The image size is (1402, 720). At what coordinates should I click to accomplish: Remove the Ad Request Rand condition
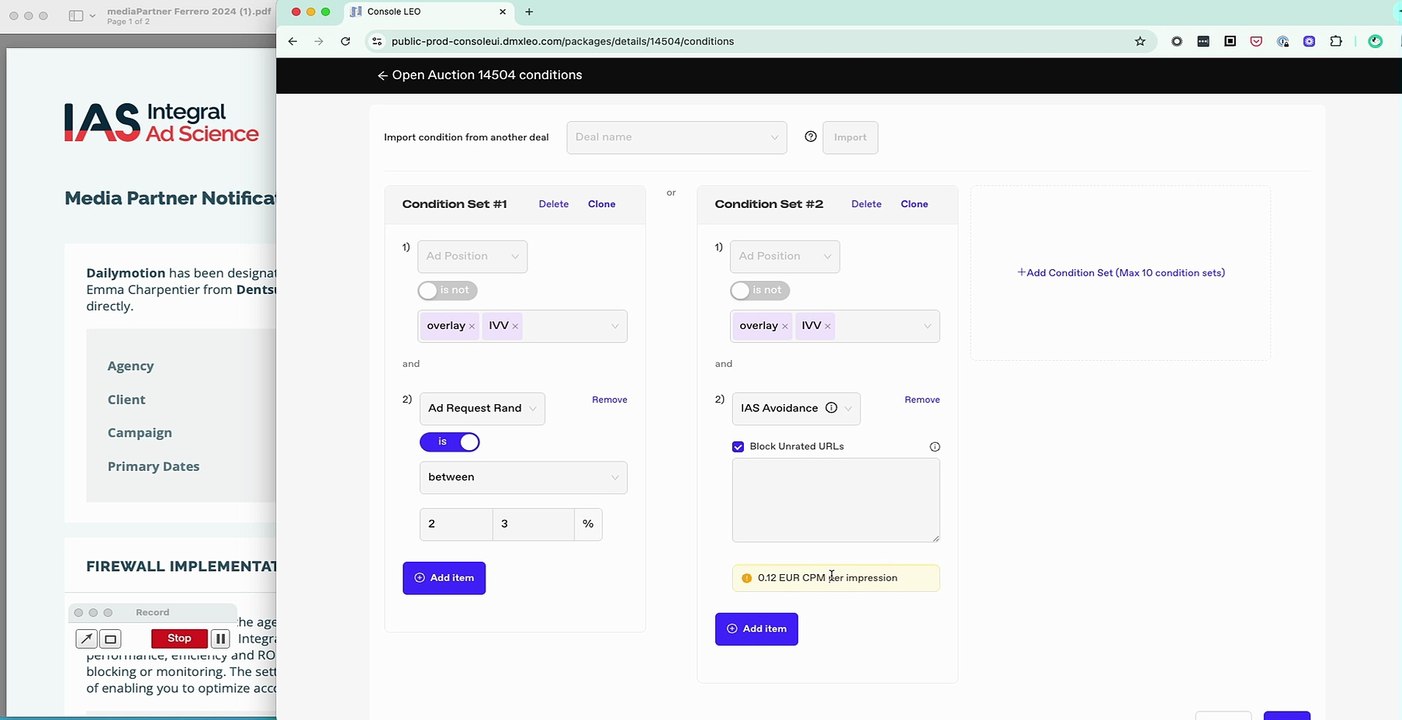tap(610, 400)
